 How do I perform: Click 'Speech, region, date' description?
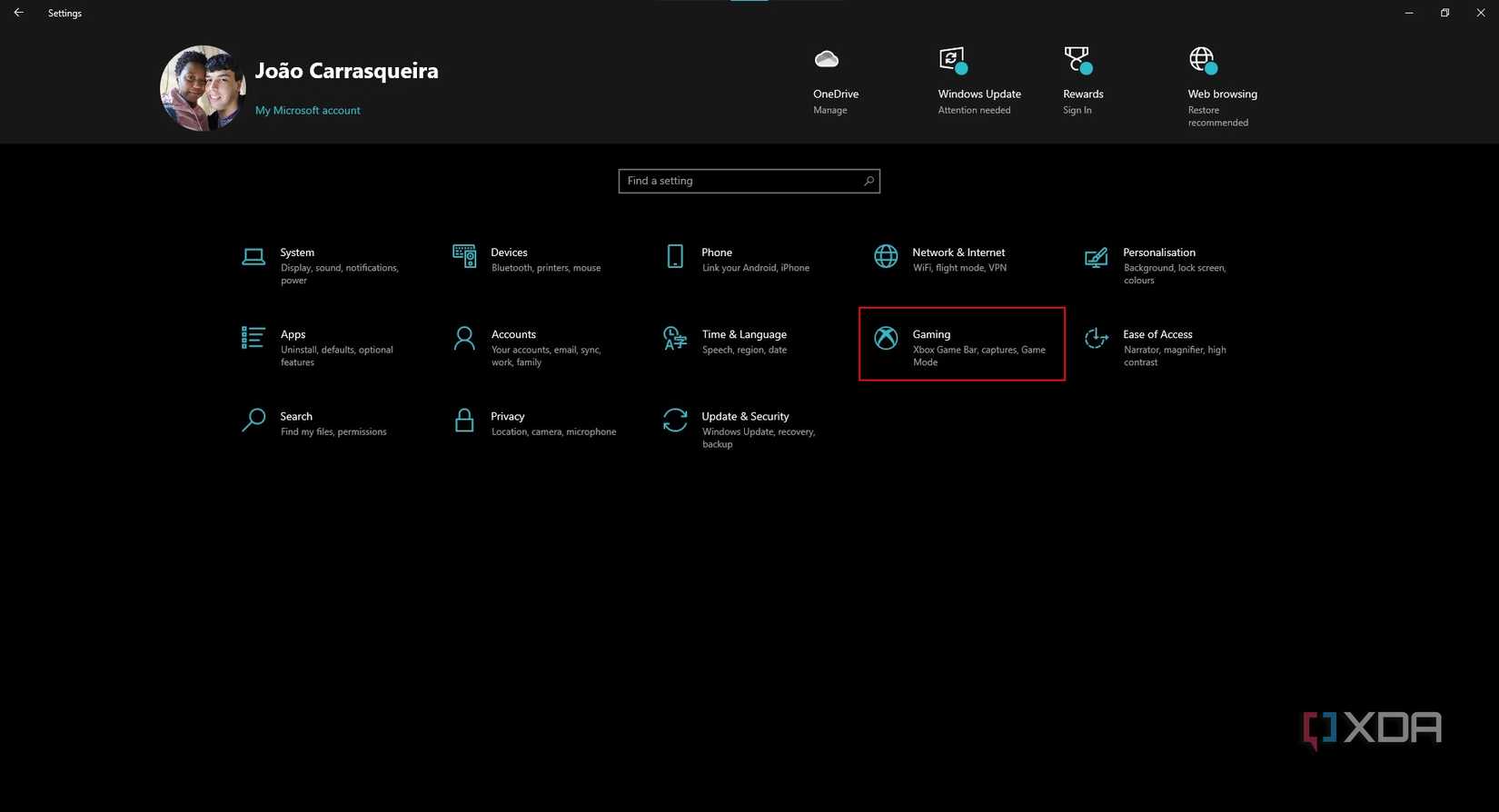point(744,350)
